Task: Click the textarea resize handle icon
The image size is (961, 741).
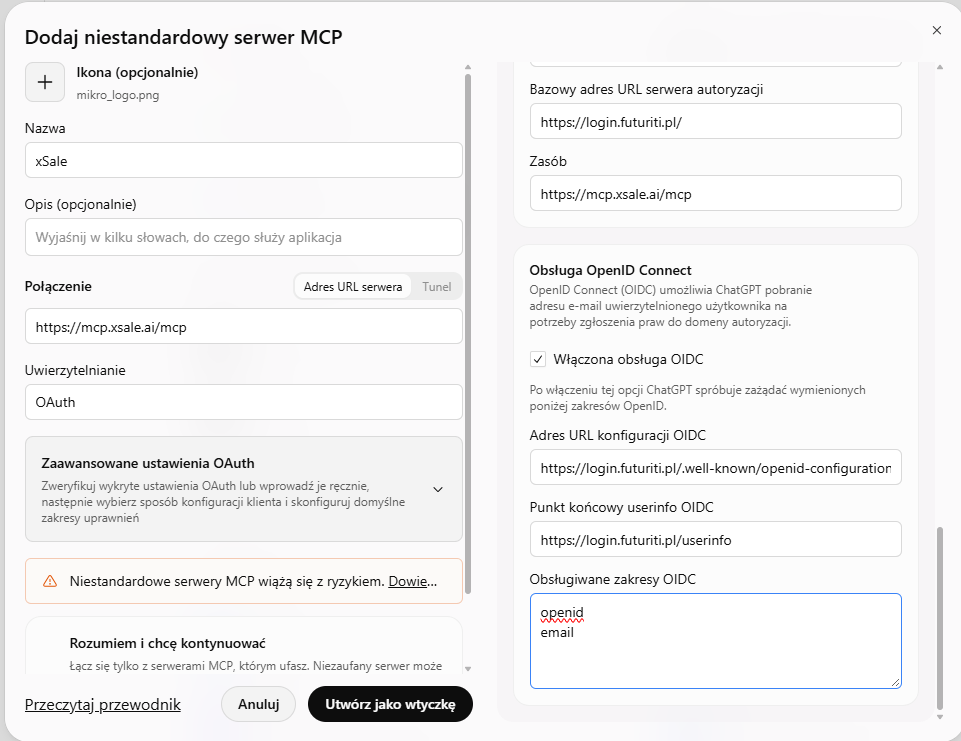Action: [x=895, y=682]
